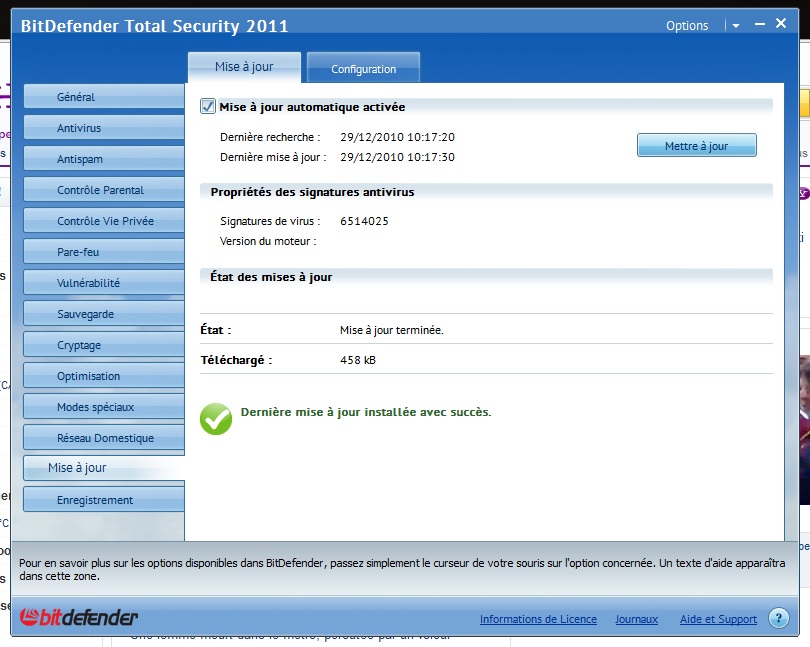Viewport: 810px width, 647px height.
Task: Open the Options dropdown arrow
Action: coord(736,26)
